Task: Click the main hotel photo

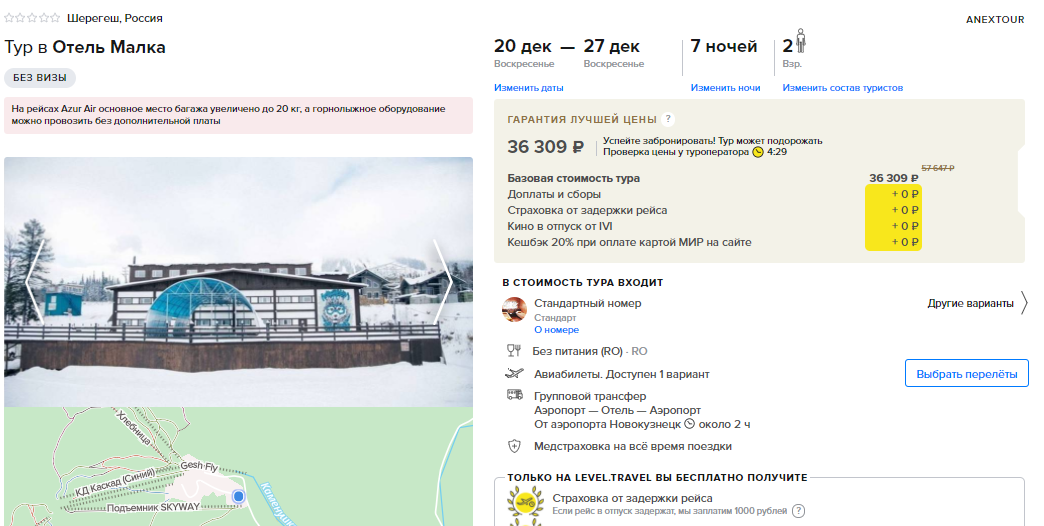Action: pos(238,282)
